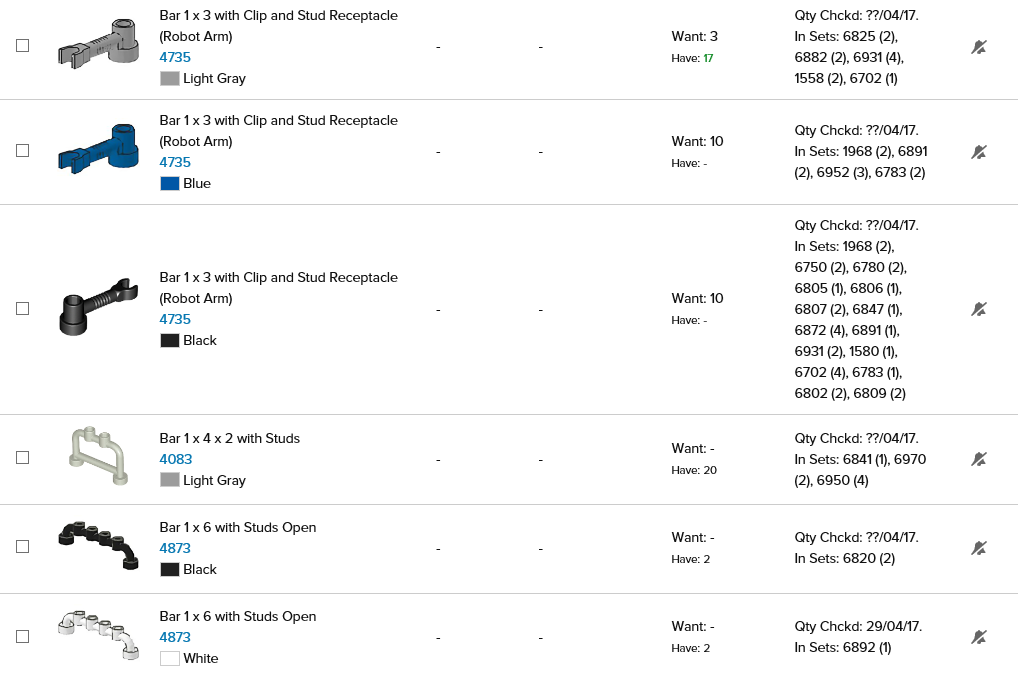This screenshot has width=1018, height=677.
Task: Click the Blue color swatch
Action: tap(169, 183)
